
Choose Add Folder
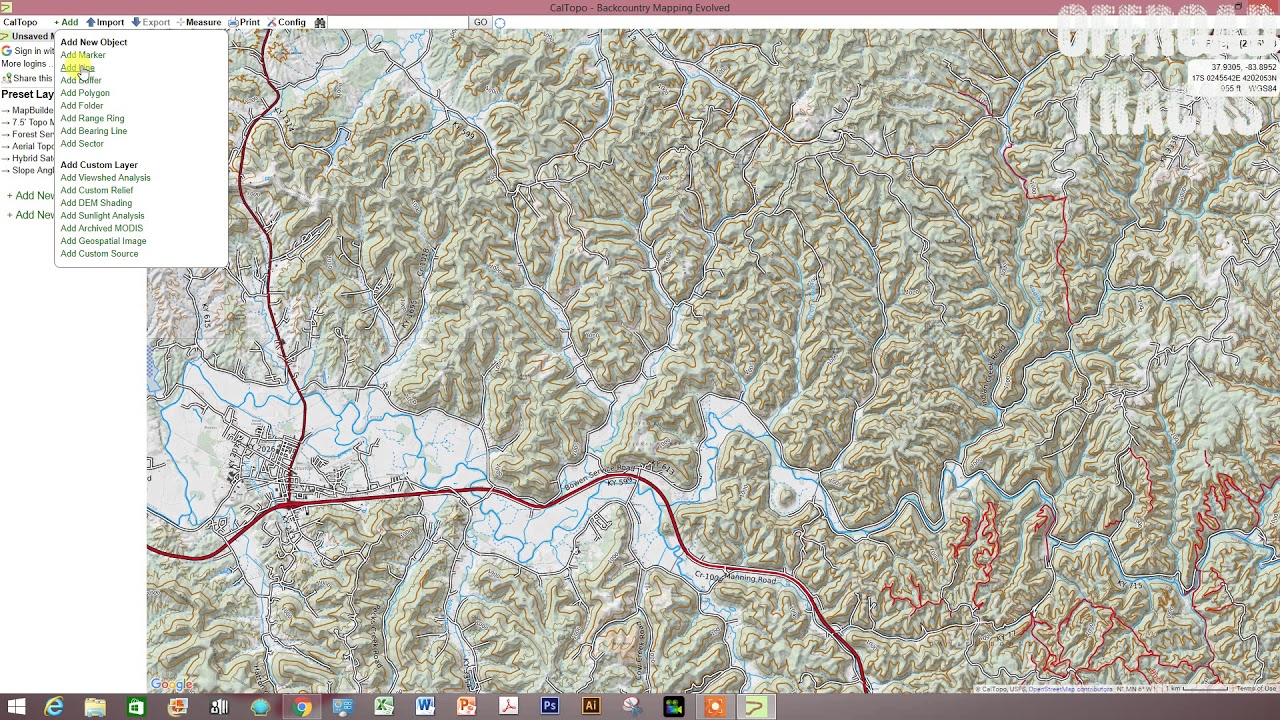82,106
